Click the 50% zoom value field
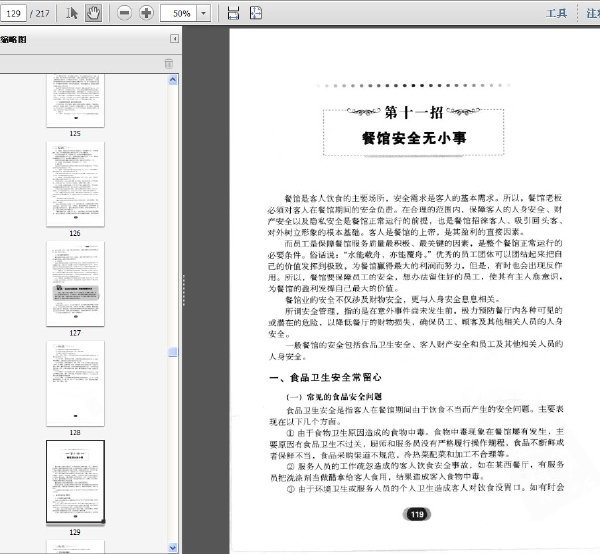600x554 pixels. [x=179, y=13]
